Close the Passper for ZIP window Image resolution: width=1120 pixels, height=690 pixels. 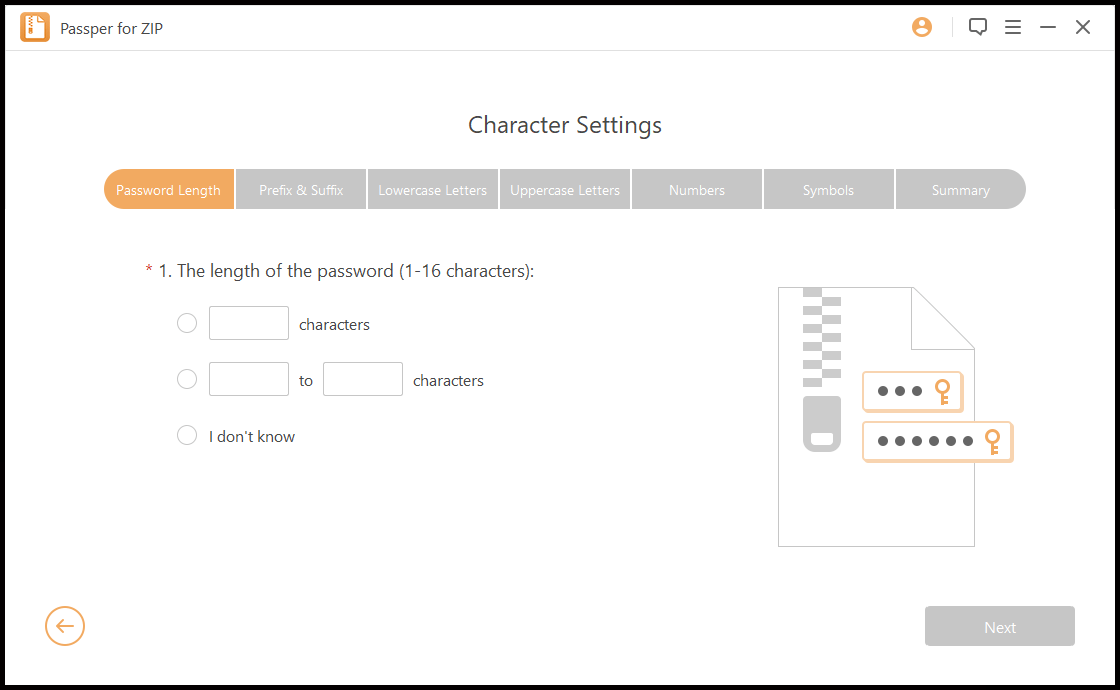1083,27
